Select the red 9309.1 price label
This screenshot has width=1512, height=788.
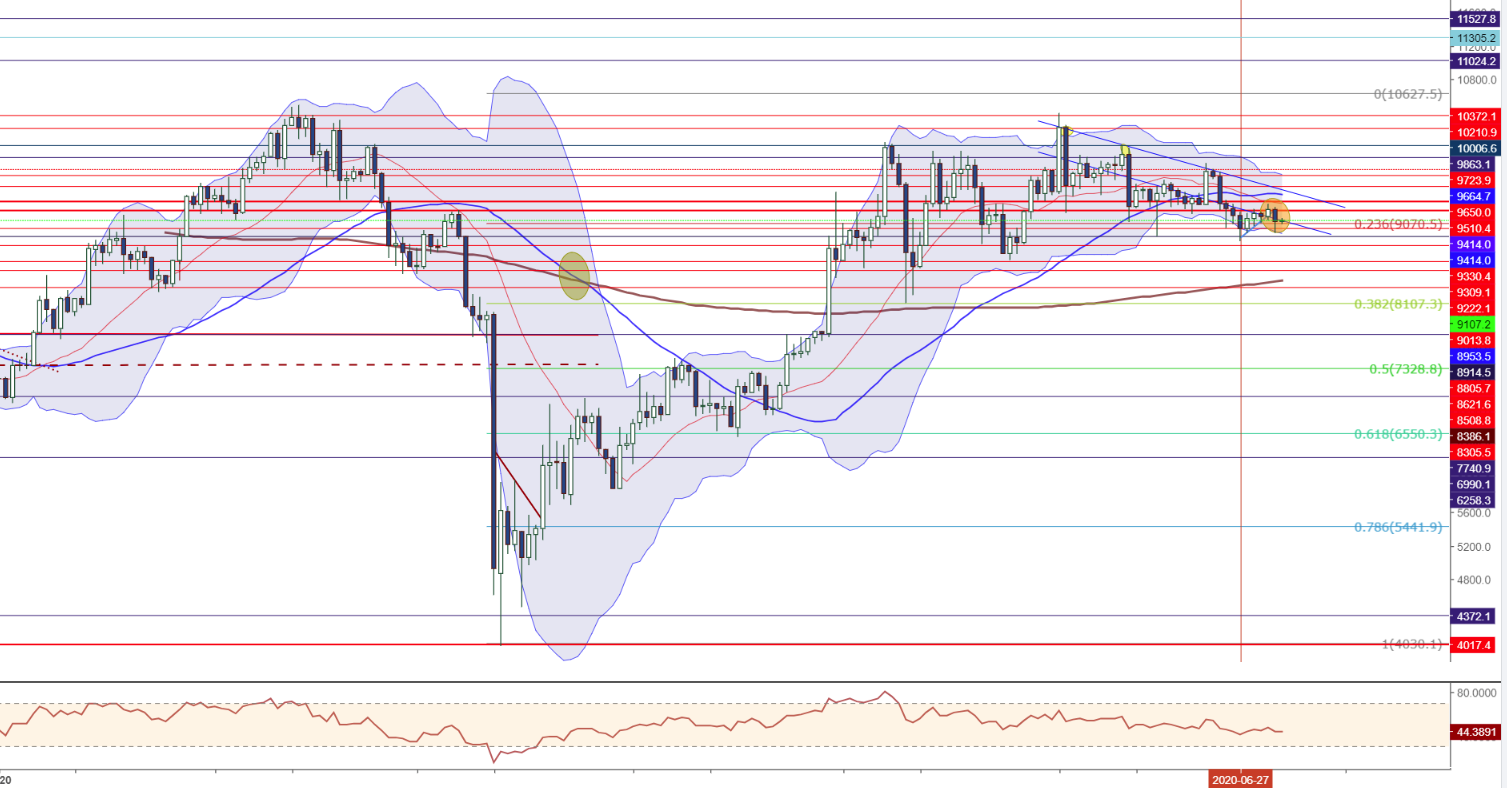pyautogui.click(x=1476, y=292)
